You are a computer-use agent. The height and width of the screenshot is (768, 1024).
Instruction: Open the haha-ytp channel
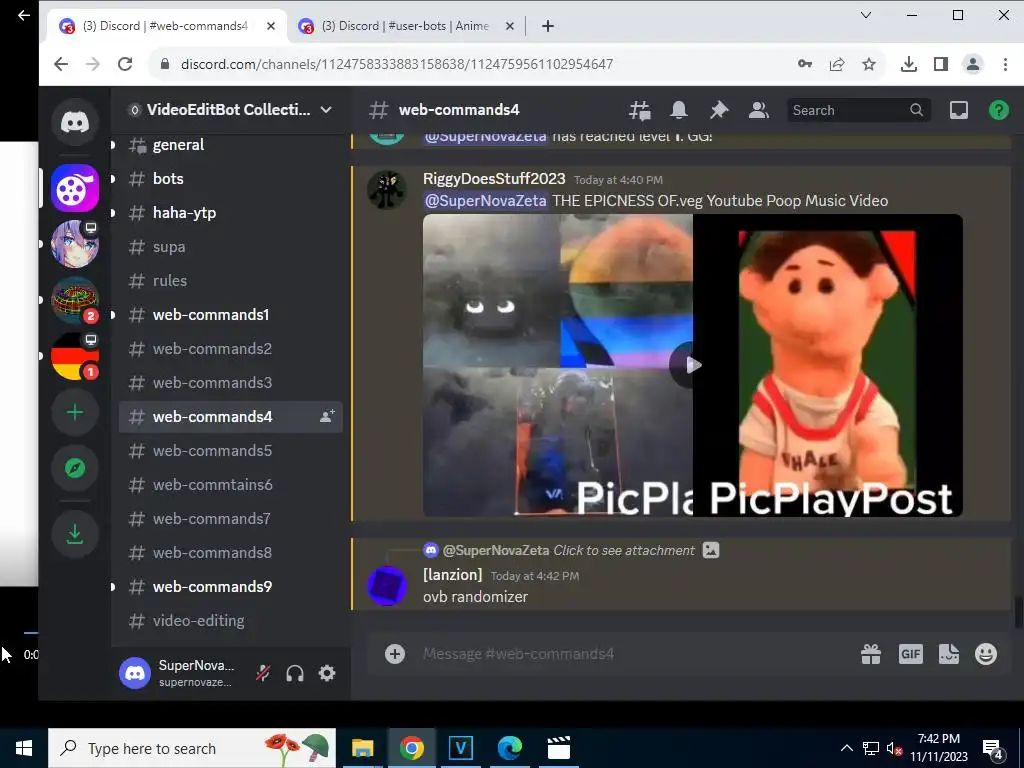click(x=231, y=212)
